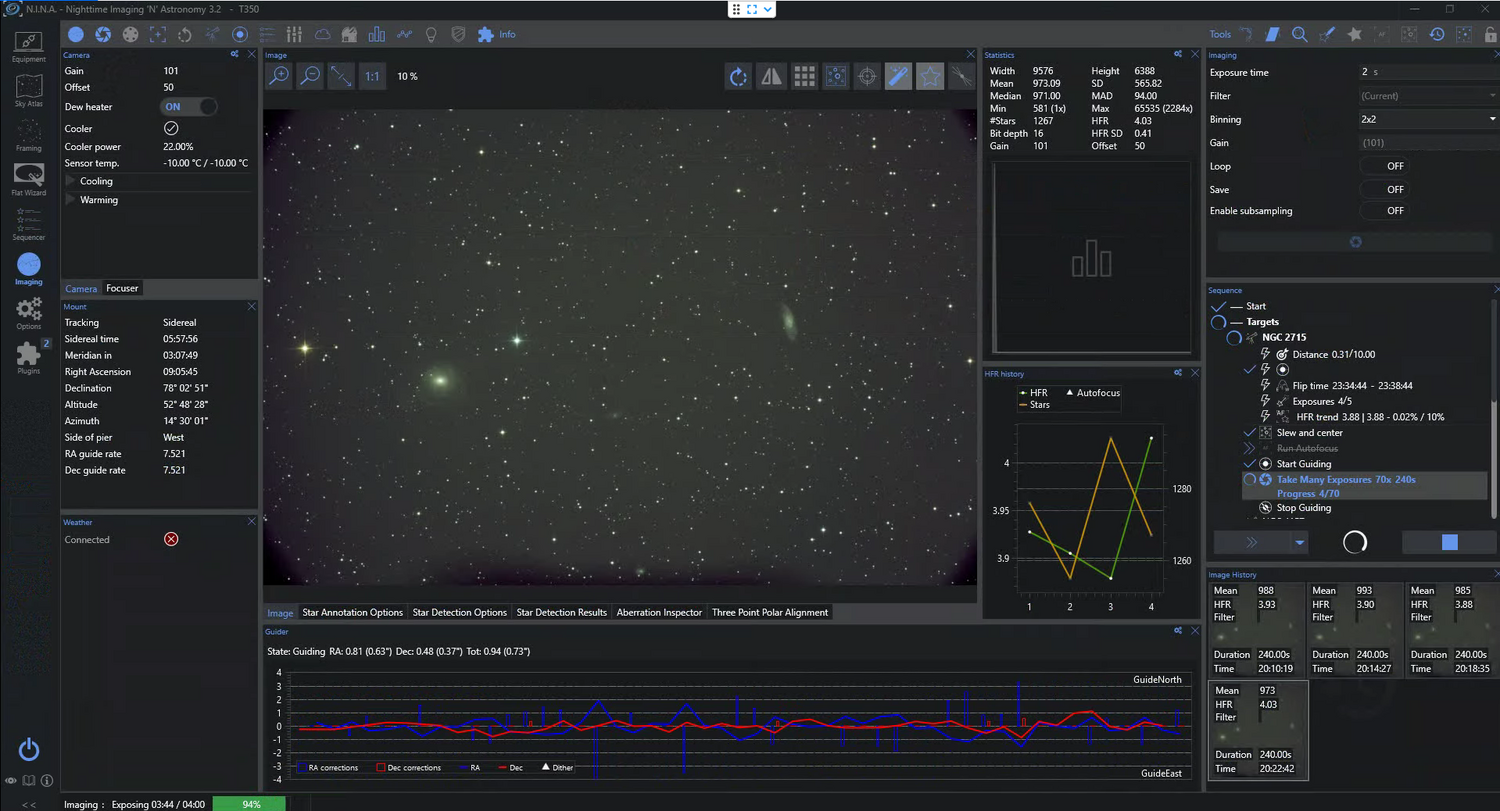The width and height of the screenshot is (1500, 811).
Task: Open the Star Detection Results tab
Action: coord(561,612)
